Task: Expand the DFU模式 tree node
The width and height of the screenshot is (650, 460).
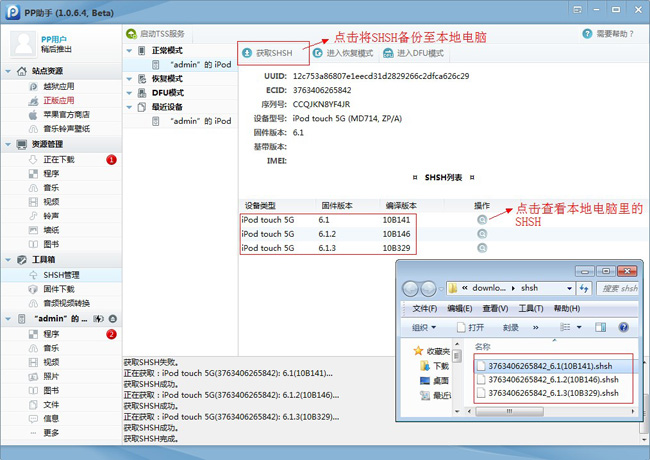Action: pos(129,92)
